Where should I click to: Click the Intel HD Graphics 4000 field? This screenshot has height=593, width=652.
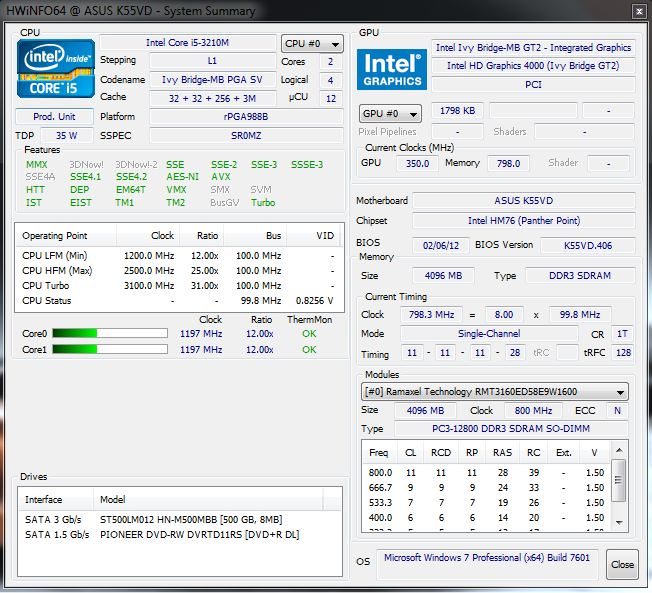pyautogui.click(x=533, y=66)
